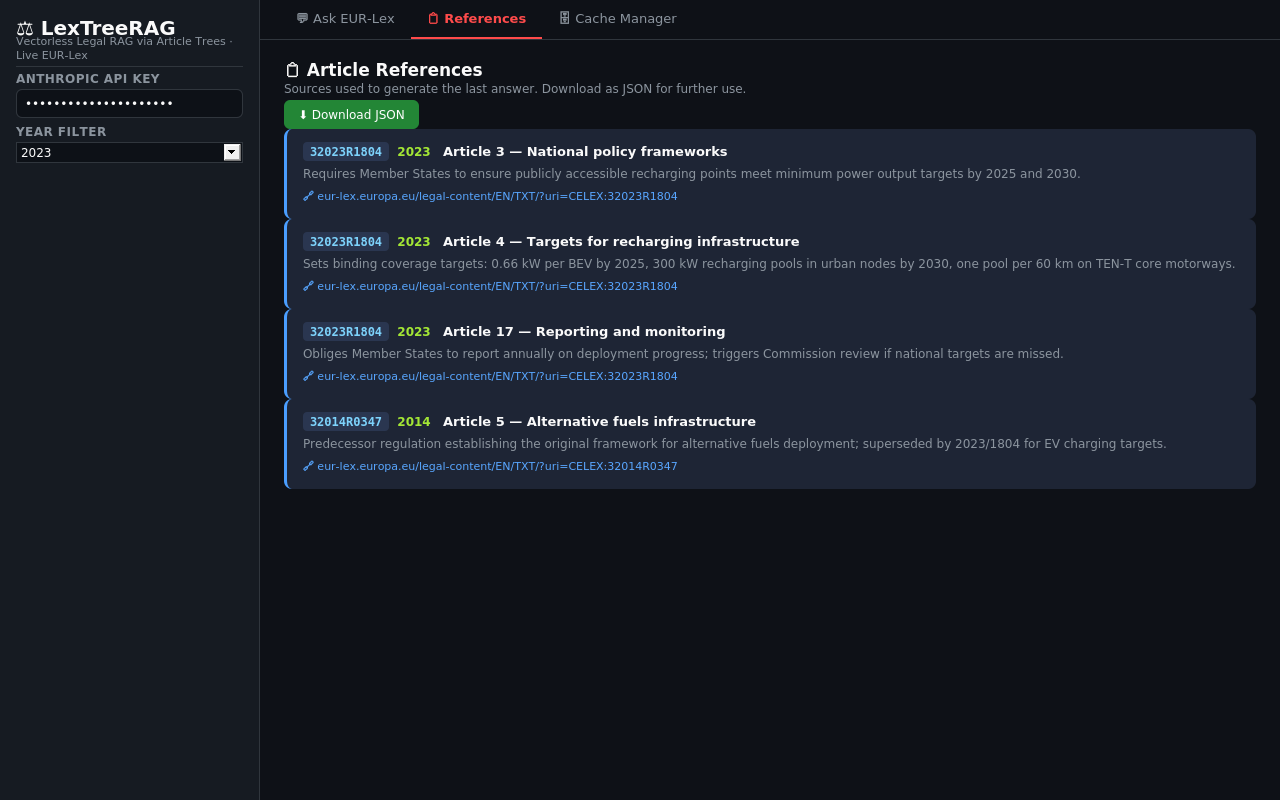
Task: Click title Article 4 — Targets for recharging infrastructure
Action: [x=621, y=242]
